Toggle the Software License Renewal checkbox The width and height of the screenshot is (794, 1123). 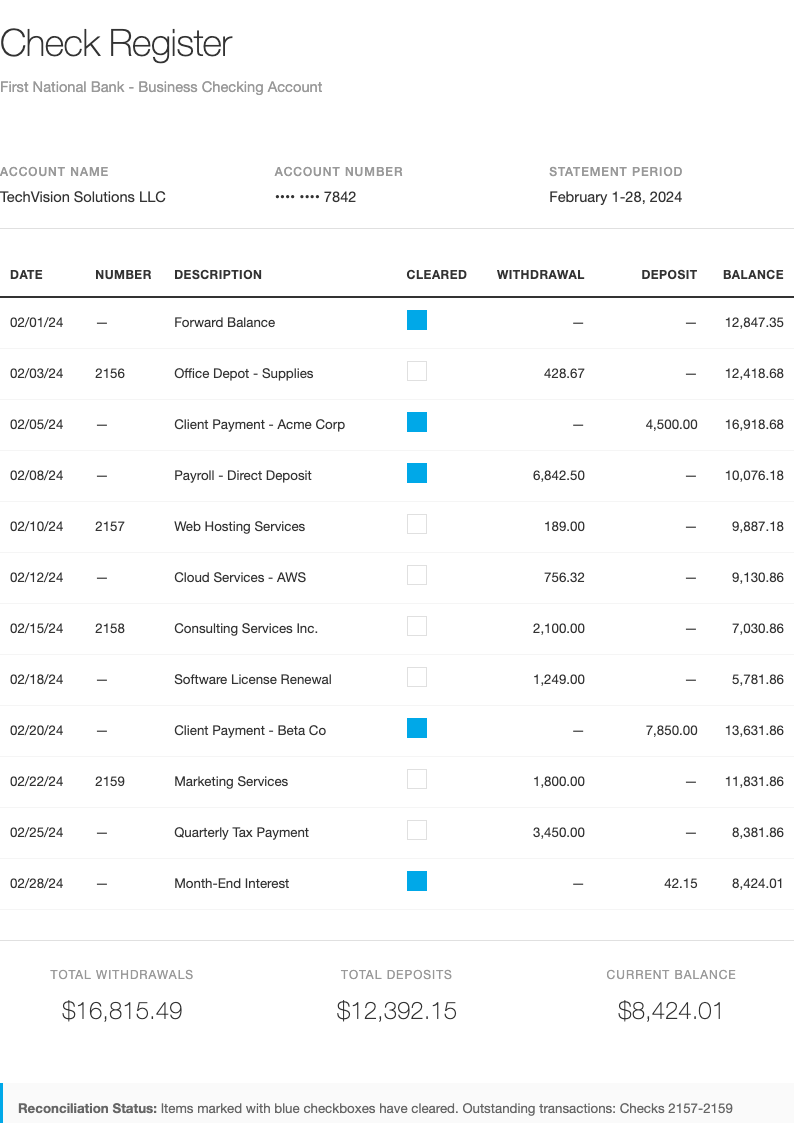pos(417,676)
